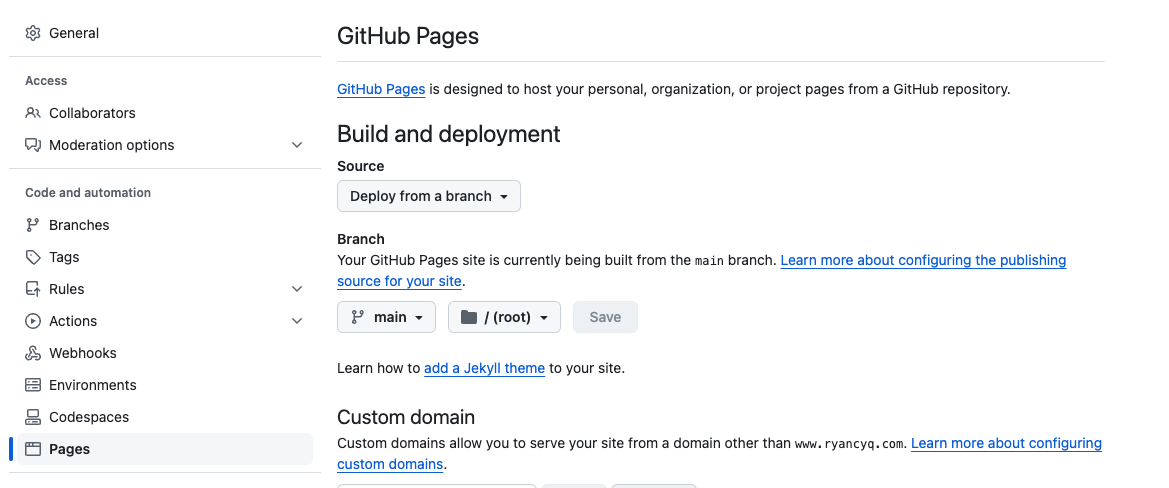Click the Tags label icon
Image resolution: width=1169 pixels, height=488 pixels.
(x=33, y=257)
